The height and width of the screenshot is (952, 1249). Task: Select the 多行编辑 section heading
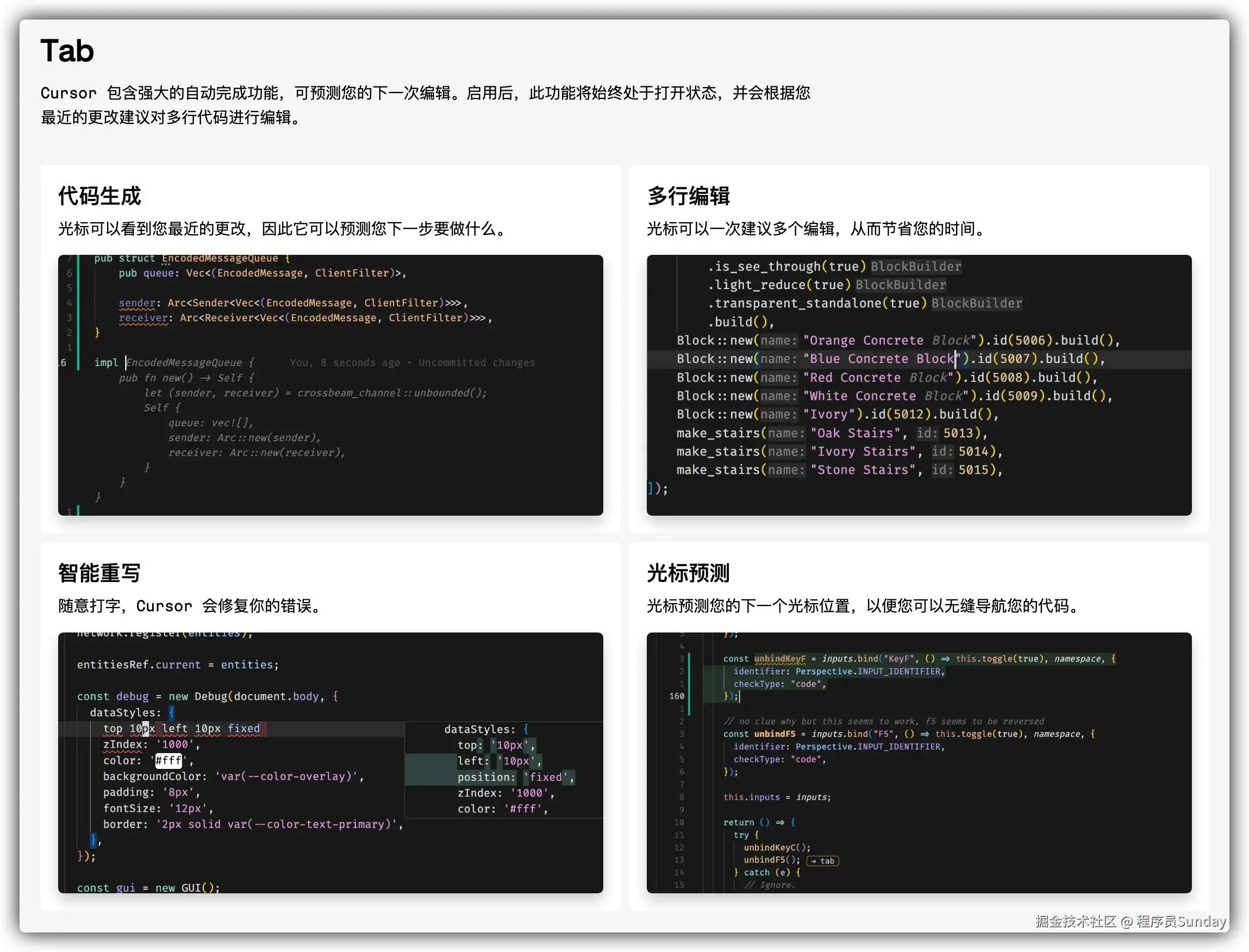(x=688, y=196)
